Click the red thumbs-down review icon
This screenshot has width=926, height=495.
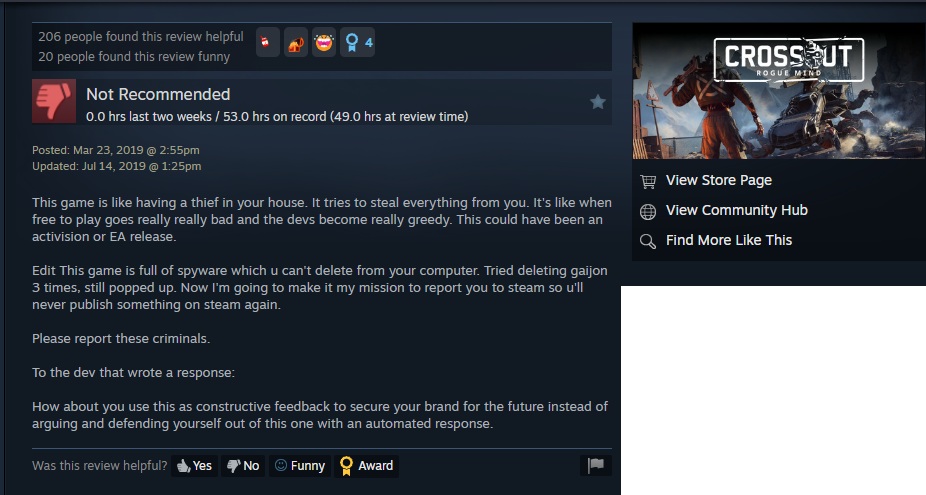[54, 101]
